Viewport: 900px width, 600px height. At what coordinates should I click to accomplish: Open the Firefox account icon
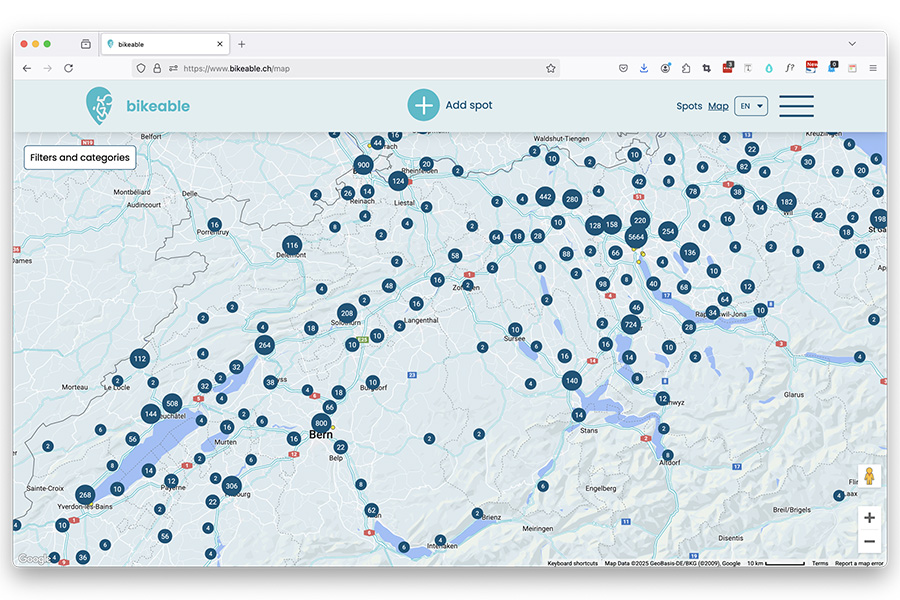point(665,68)
